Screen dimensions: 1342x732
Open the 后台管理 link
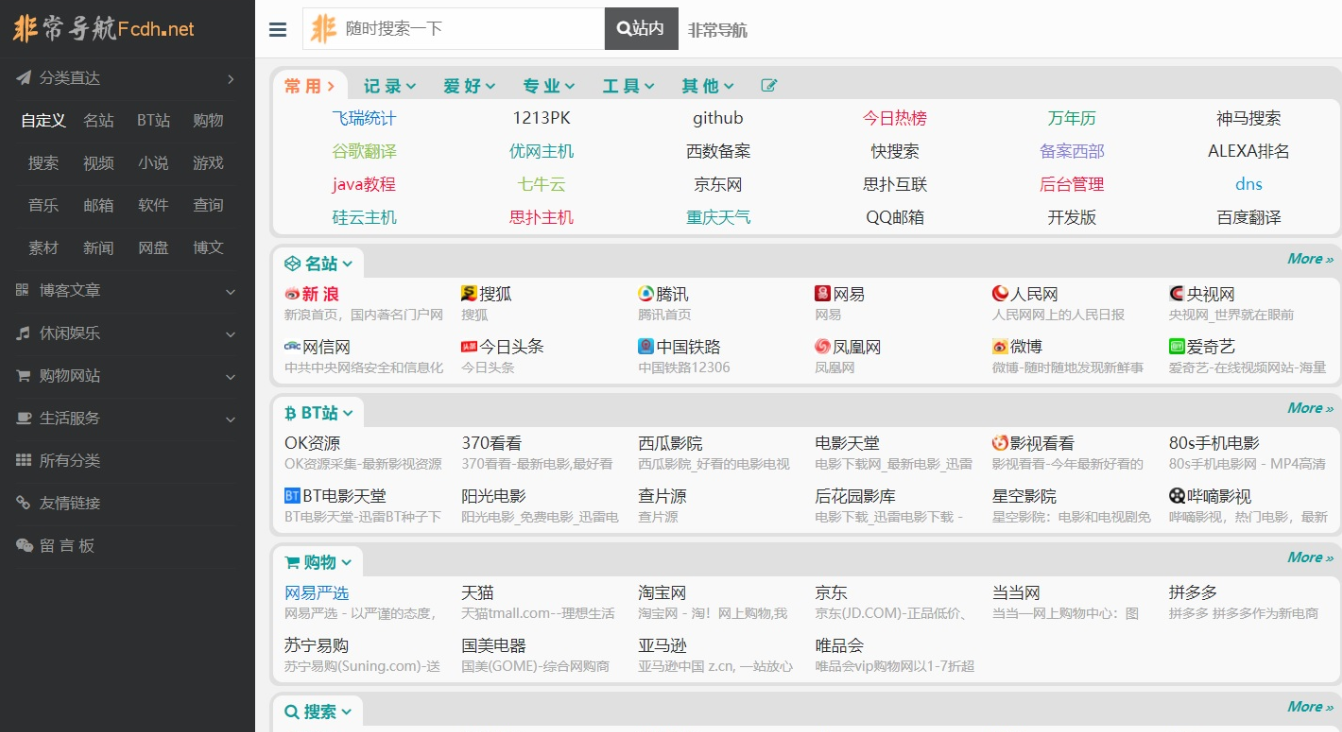pyautogui.click(x=1072, y=184)
